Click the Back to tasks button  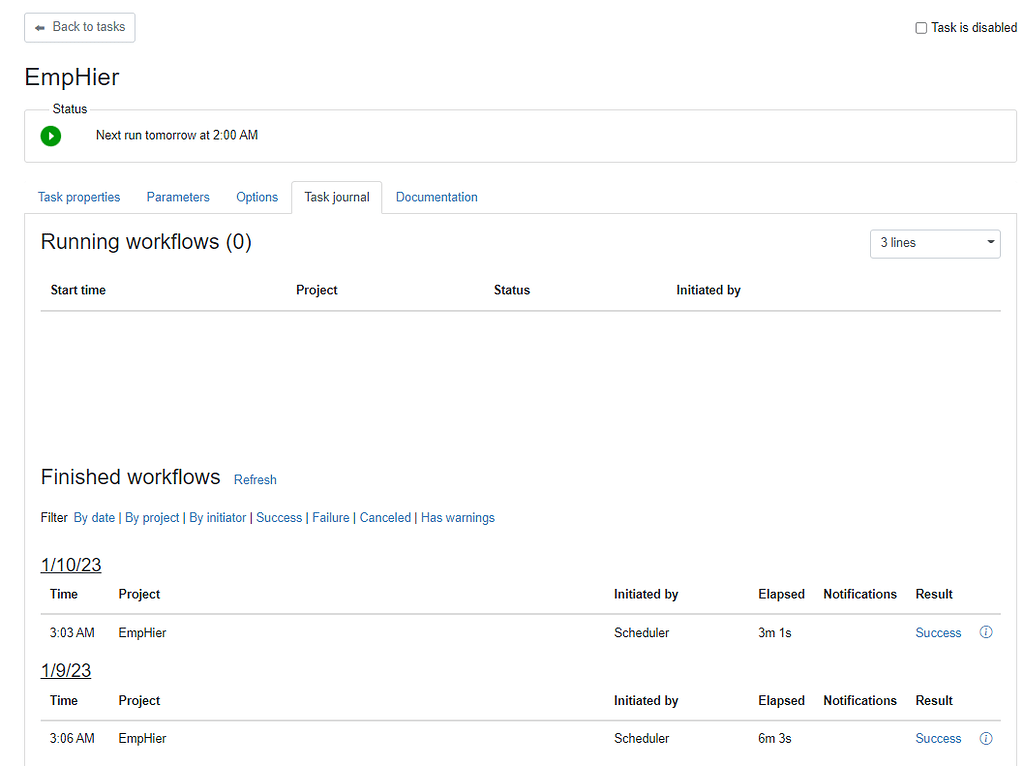pos(80,28)
